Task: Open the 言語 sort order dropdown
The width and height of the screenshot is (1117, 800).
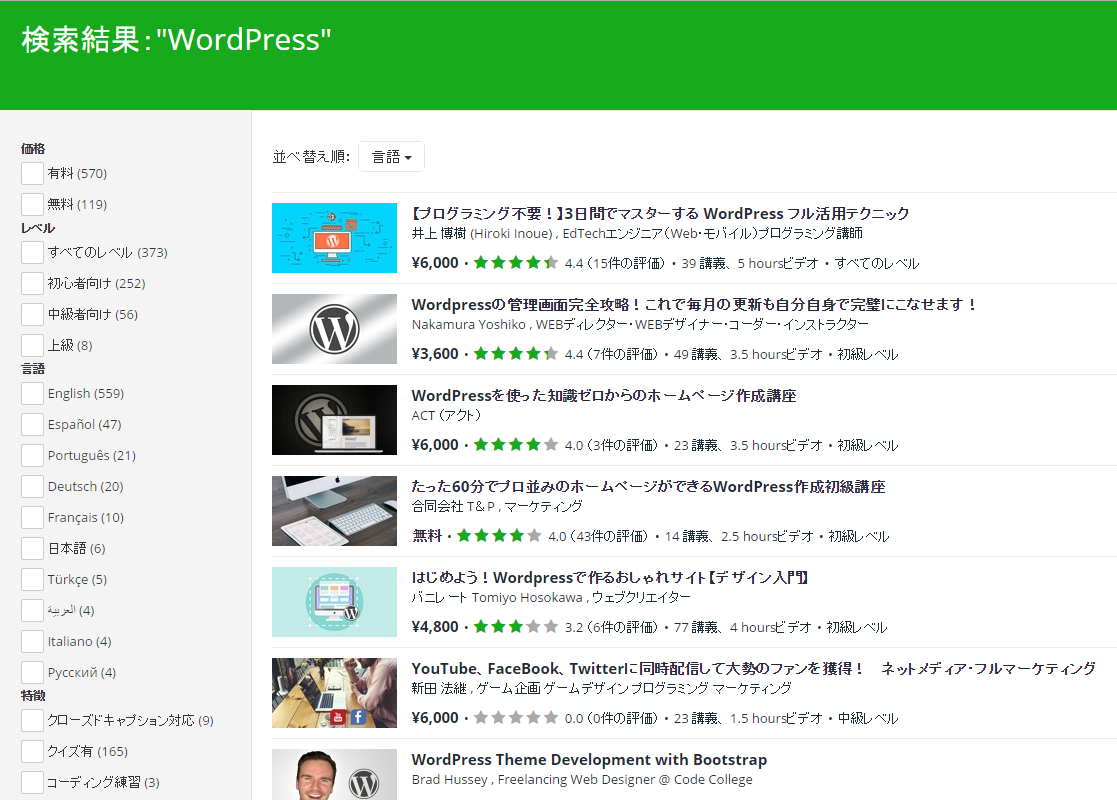Action: 391,157
